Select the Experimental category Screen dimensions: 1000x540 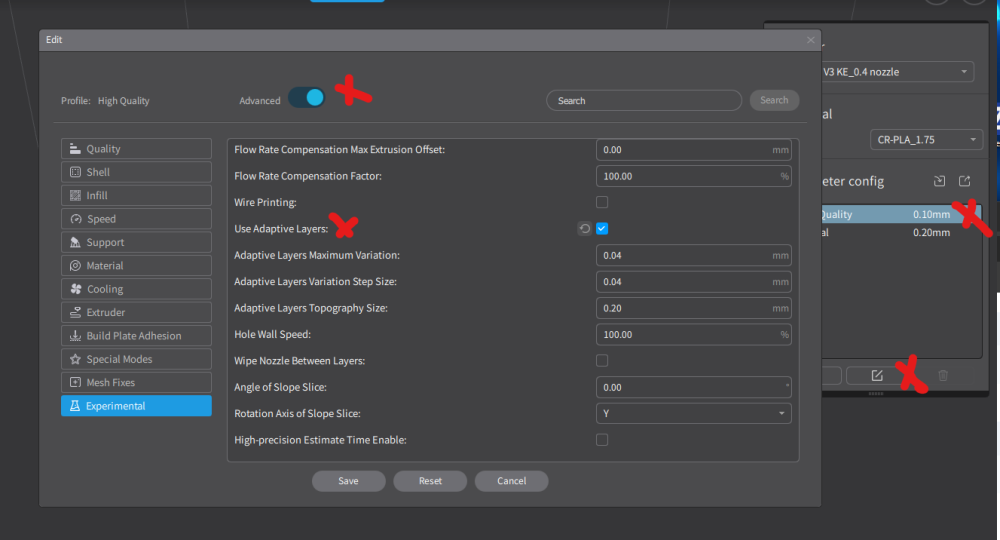click(x=136, y=405)
